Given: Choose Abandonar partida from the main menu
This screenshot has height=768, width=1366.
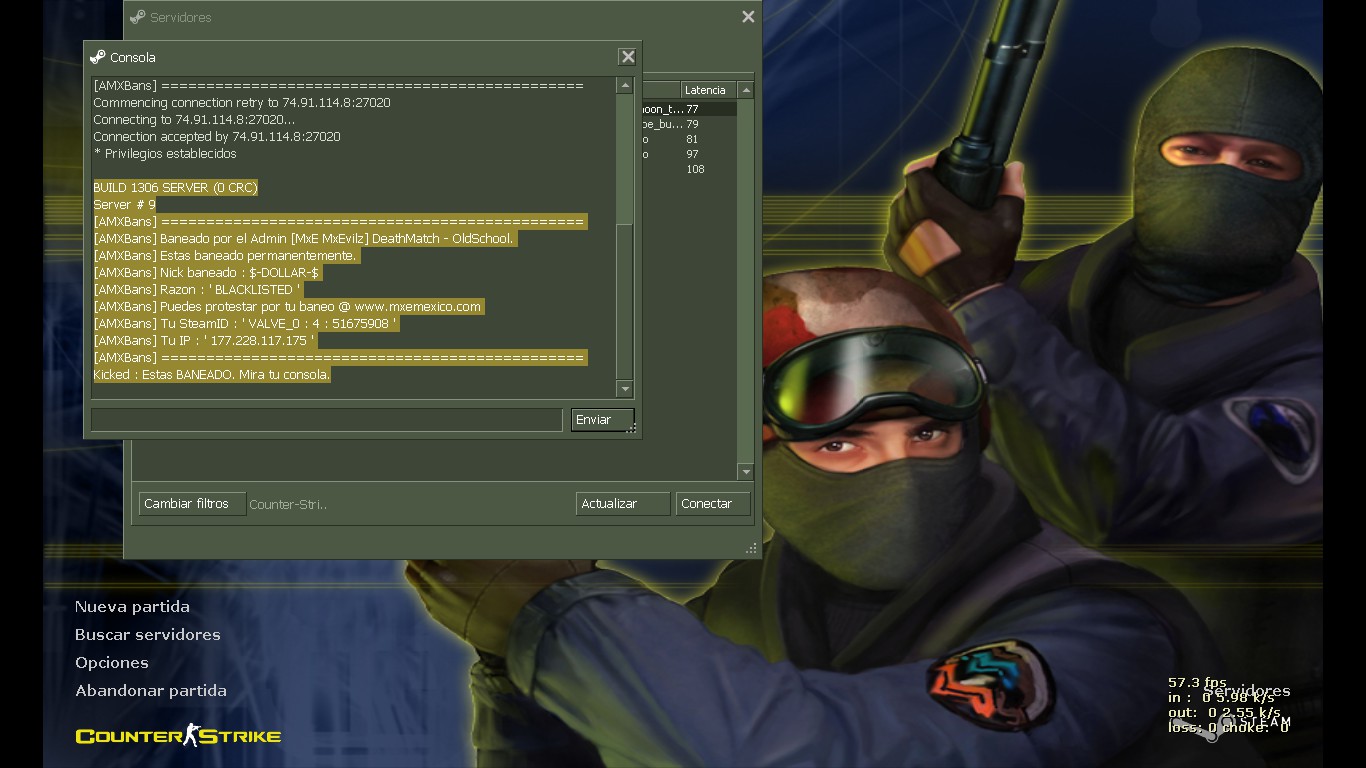Looking at the screenshot, I should click(151, 690).
